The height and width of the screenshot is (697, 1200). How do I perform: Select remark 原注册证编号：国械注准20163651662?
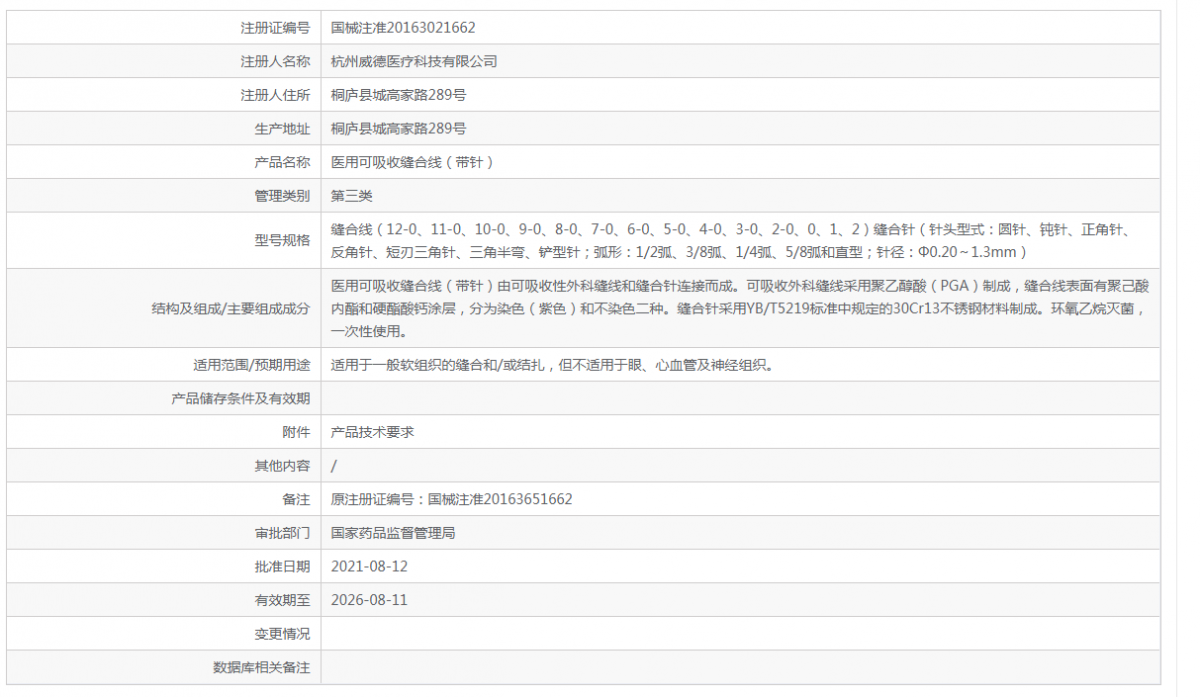point(452,499)
